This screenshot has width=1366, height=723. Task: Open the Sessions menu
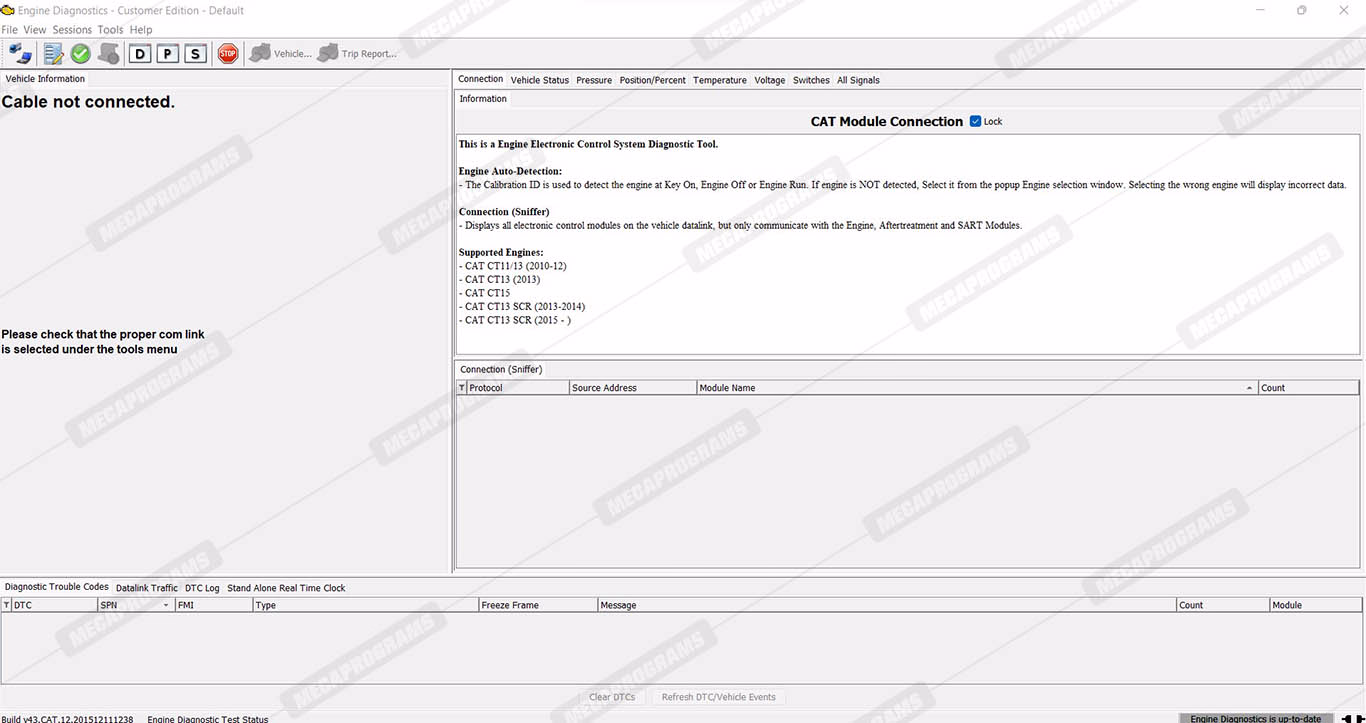(x=72, y=30)
